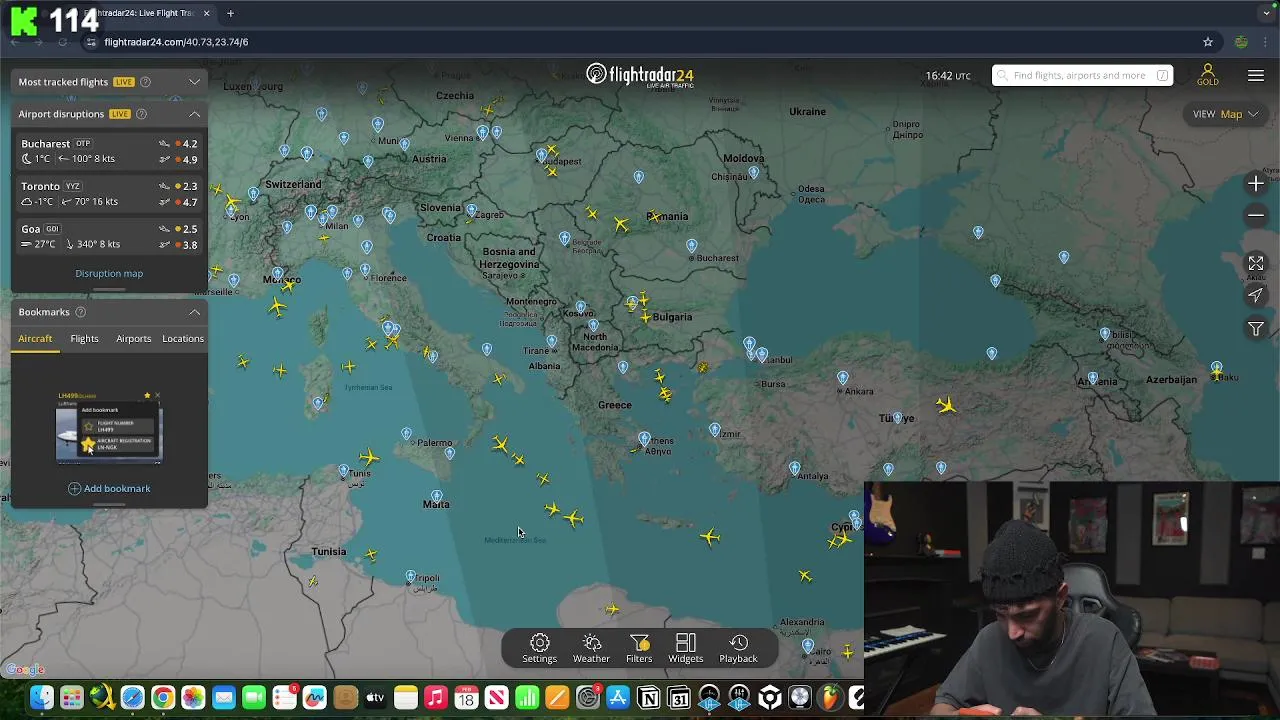This screenshot has height=720, width=1280.
Task: Click the funnel filter icon on right edge
Action: coord(1256,328)
